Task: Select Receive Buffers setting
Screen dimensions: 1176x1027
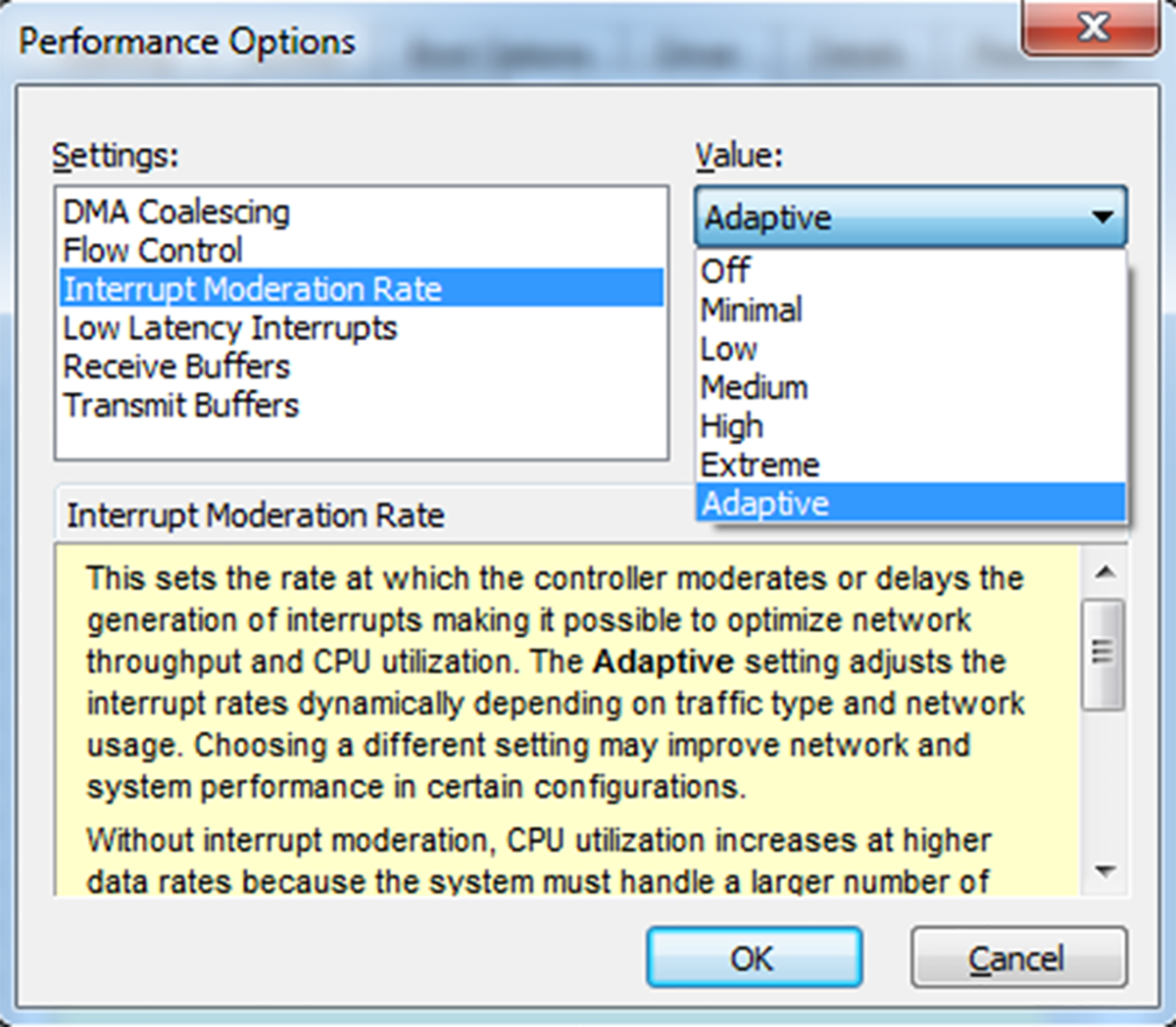Action: click(362, 366)
